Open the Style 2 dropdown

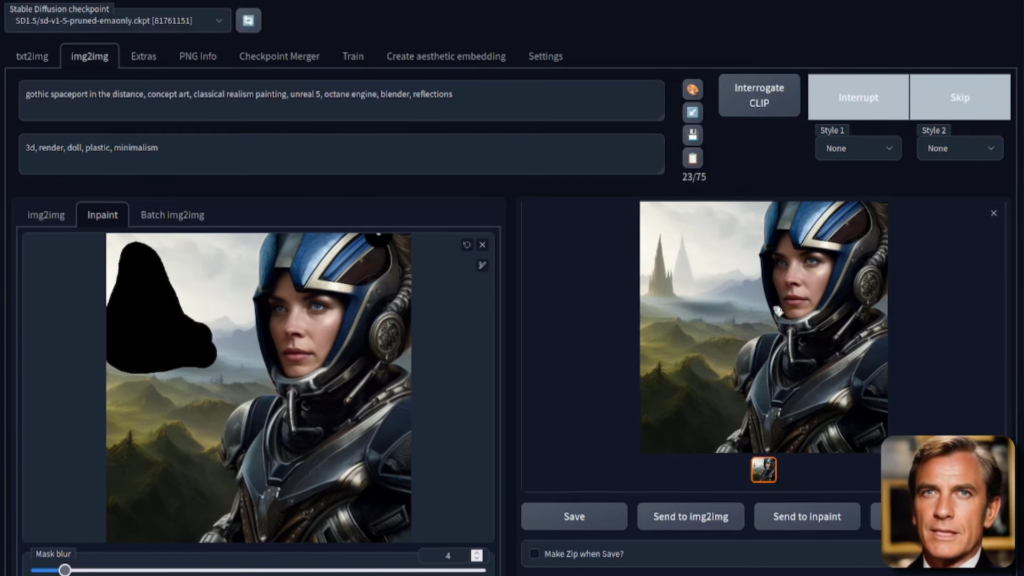click(958, 147)
